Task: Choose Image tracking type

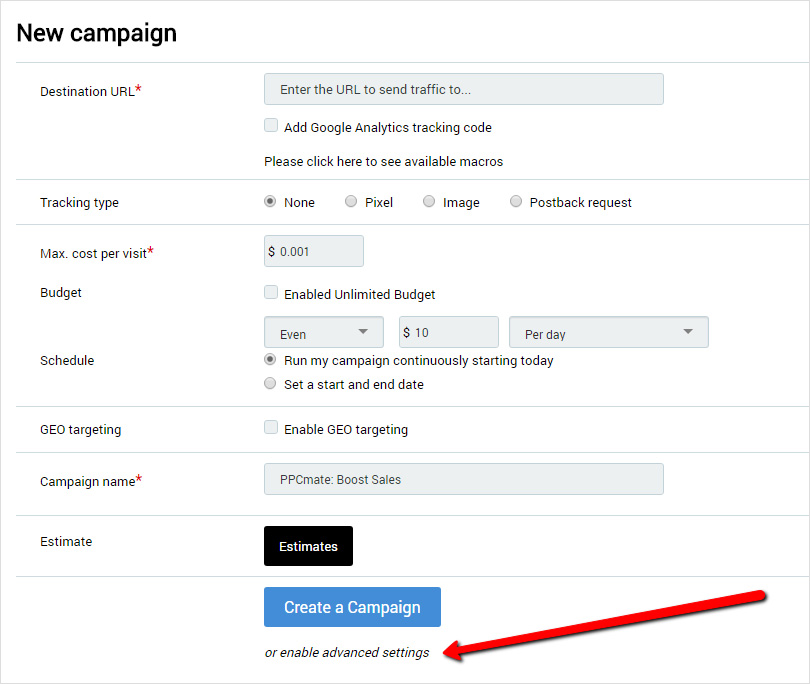Action: coord(429,201)
